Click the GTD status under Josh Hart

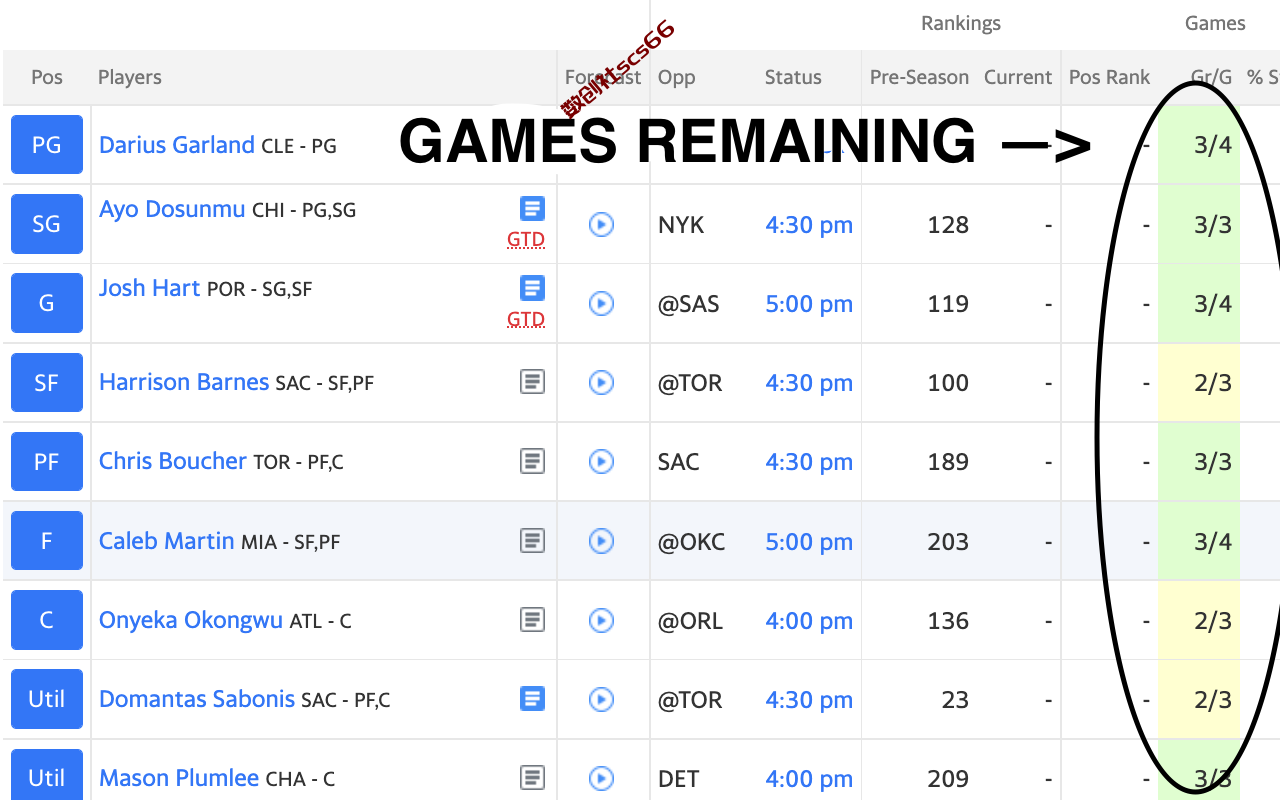(526, 319)
